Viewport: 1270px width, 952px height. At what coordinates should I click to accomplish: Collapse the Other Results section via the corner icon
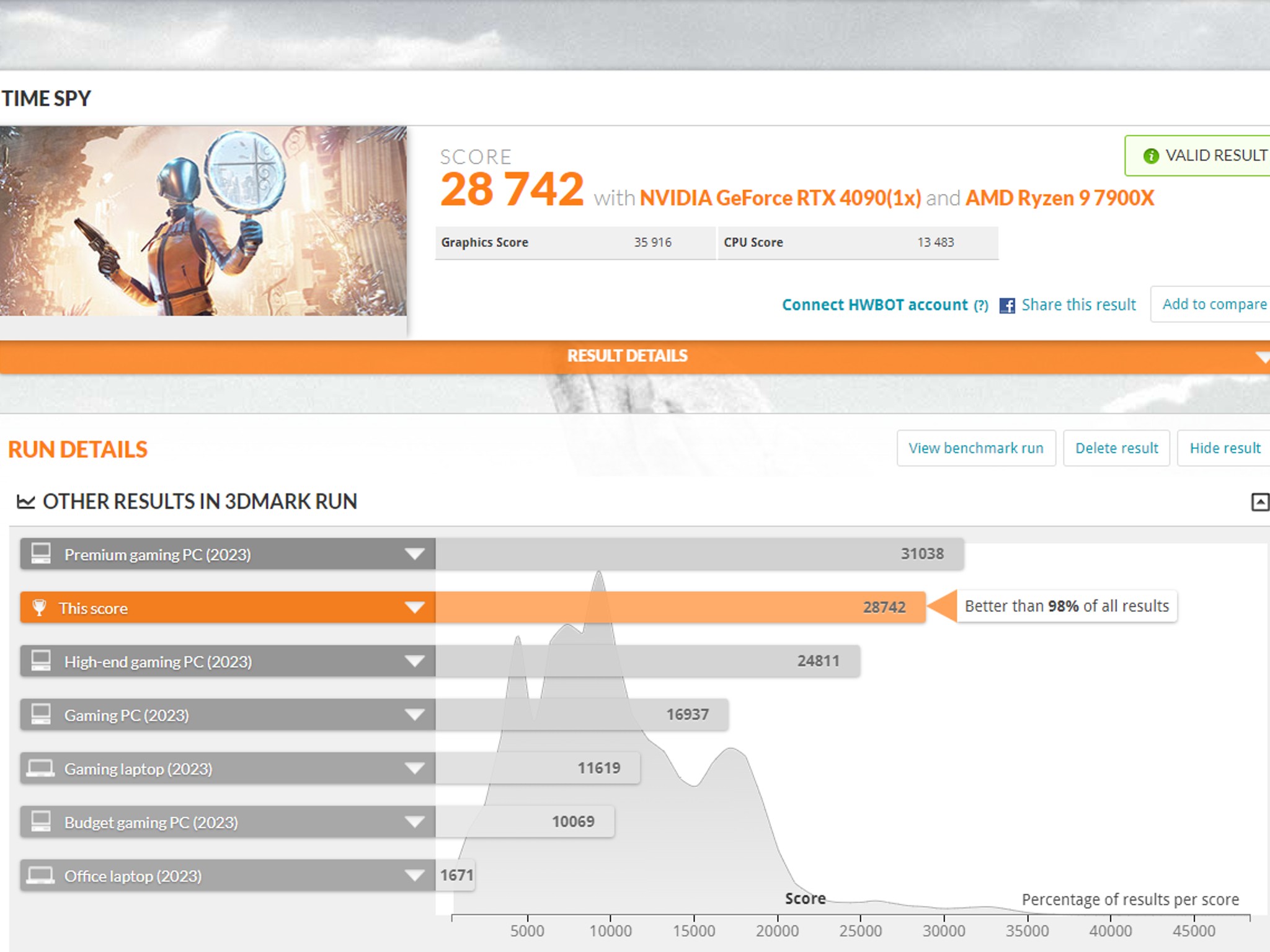tap(1260, 502)
